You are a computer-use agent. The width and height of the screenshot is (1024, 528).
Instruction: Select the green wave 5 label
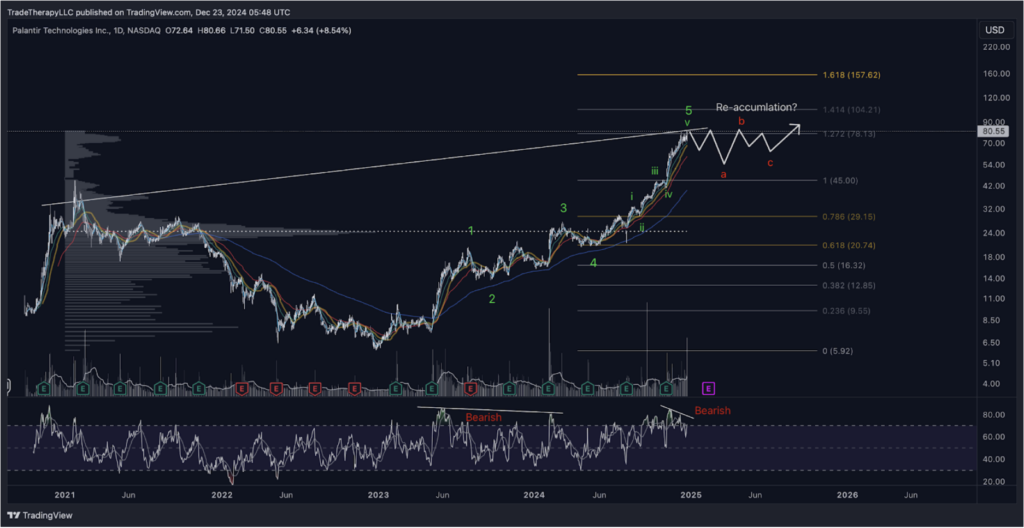click(x=688, y=110)
